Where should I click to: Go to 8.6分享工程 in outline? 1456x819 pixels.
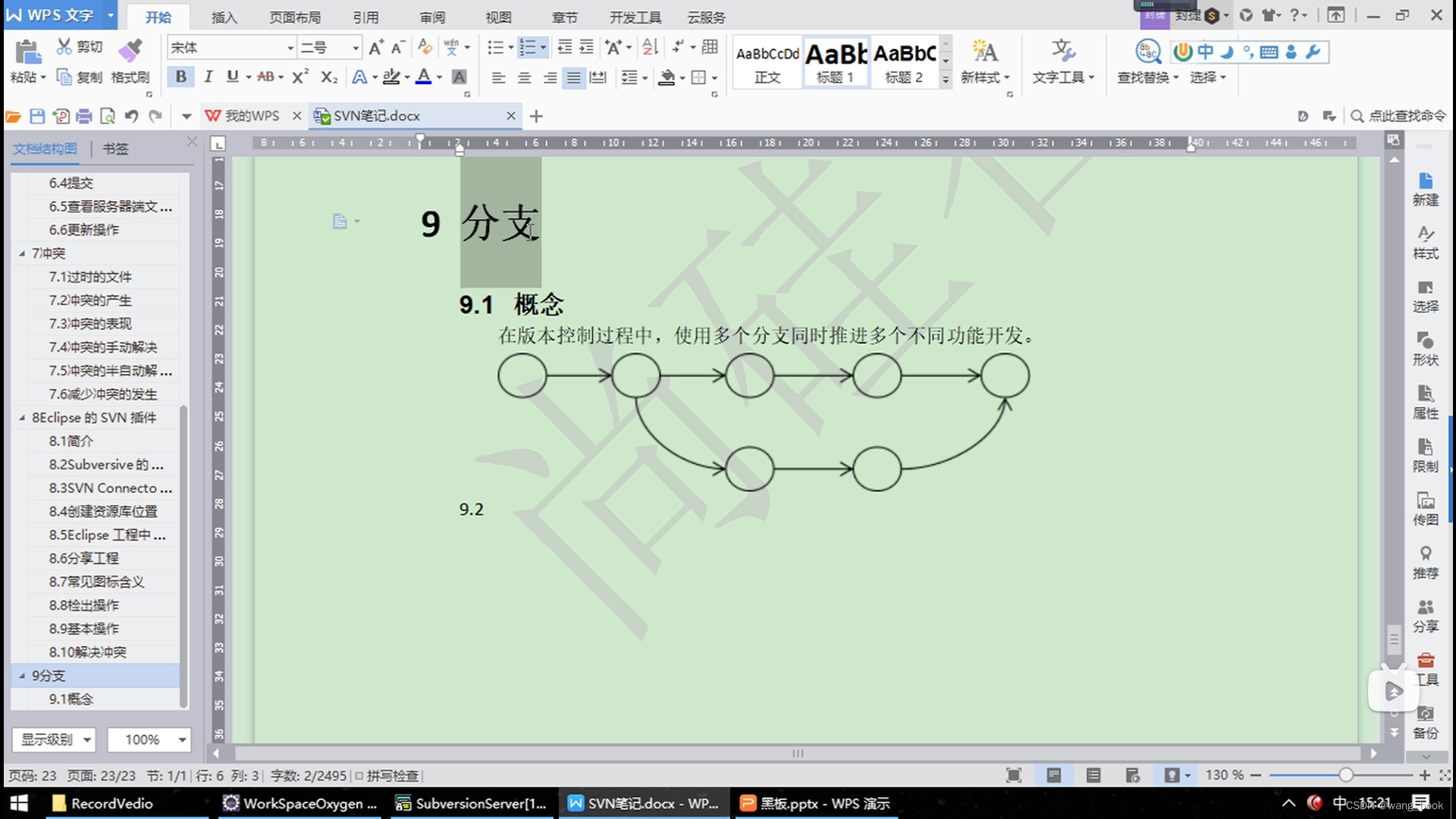tap(84, 558)
